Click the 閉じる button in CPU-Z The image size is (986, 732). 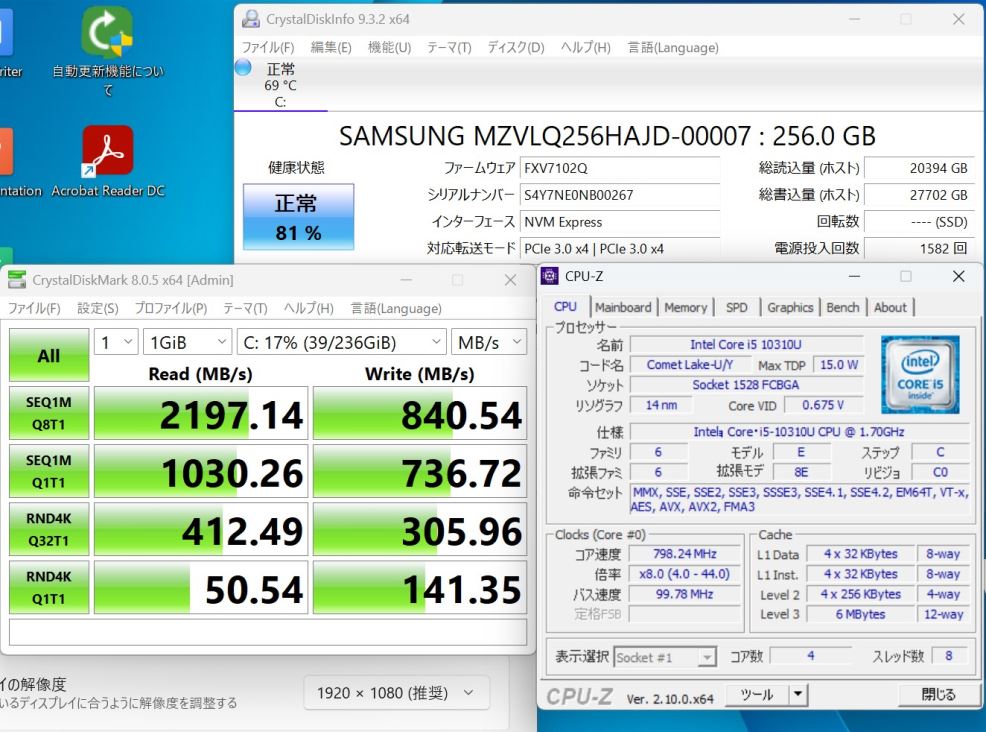937,694
